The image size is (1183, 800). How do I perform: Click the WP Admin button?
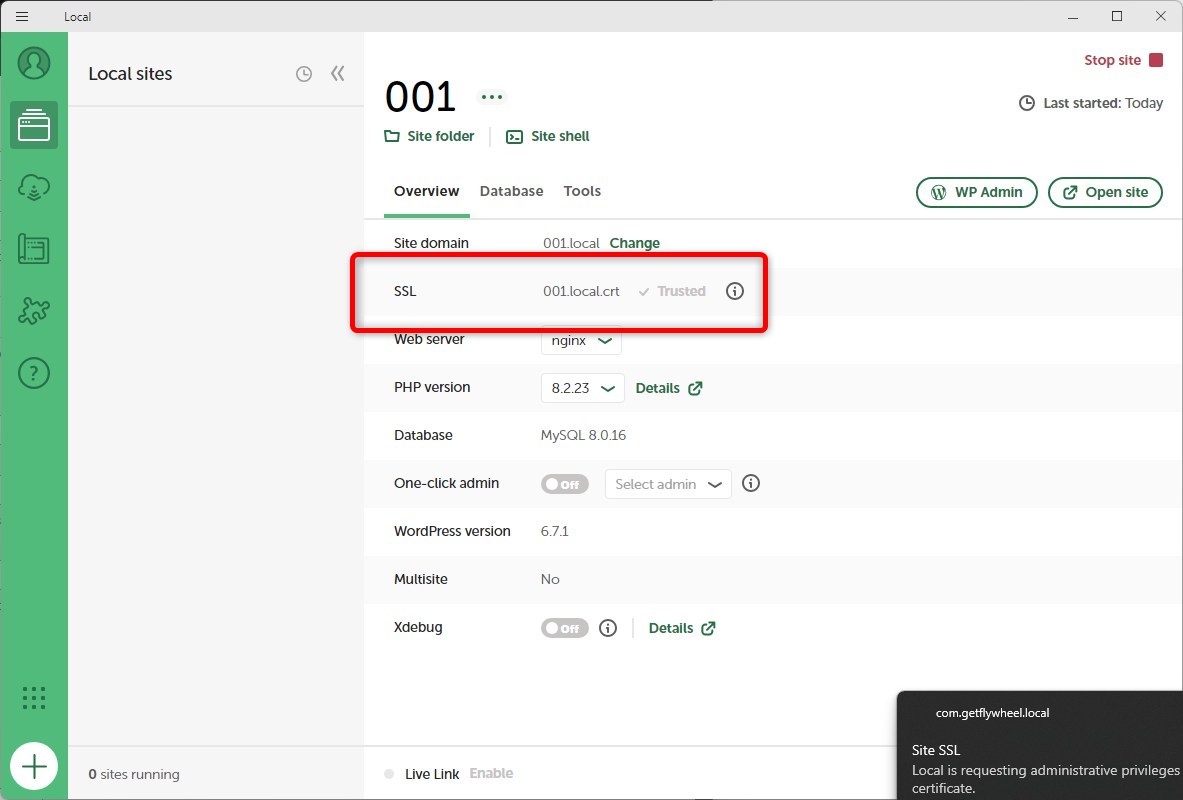click(x=977, y=192)
